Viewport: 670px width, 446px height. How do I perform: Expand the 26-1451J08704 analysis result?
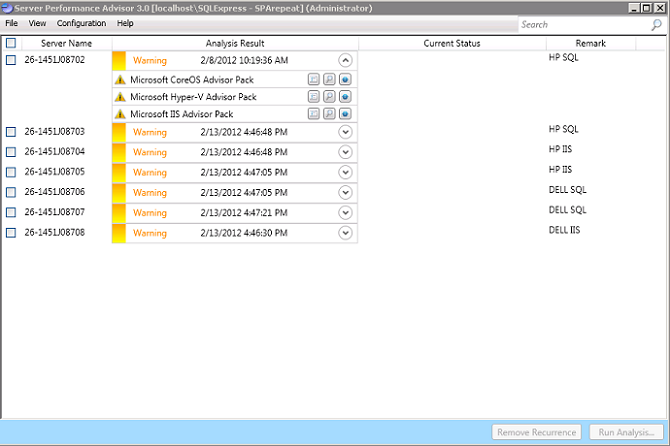345,152
